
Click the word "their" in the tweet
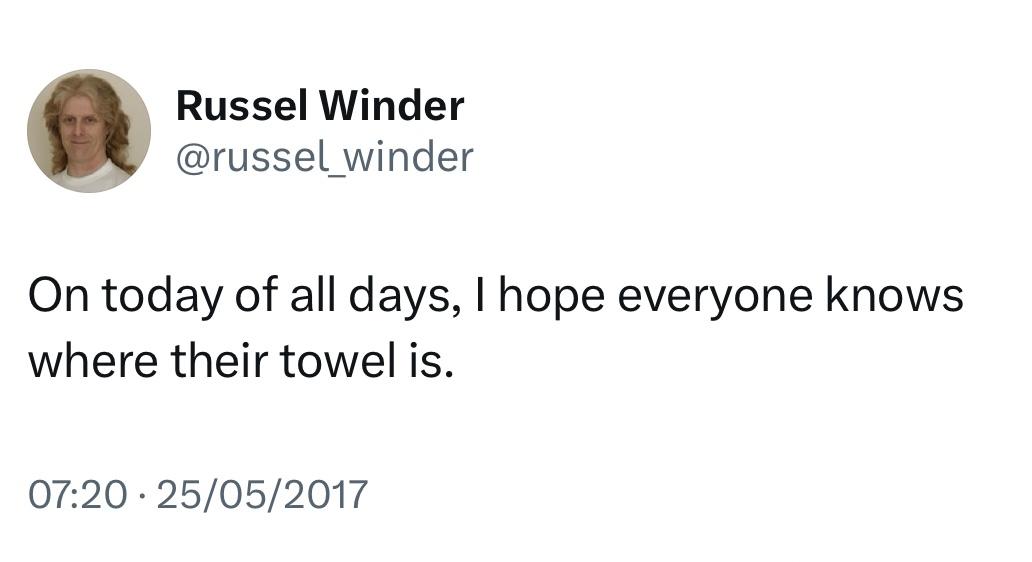click(219, 361)
